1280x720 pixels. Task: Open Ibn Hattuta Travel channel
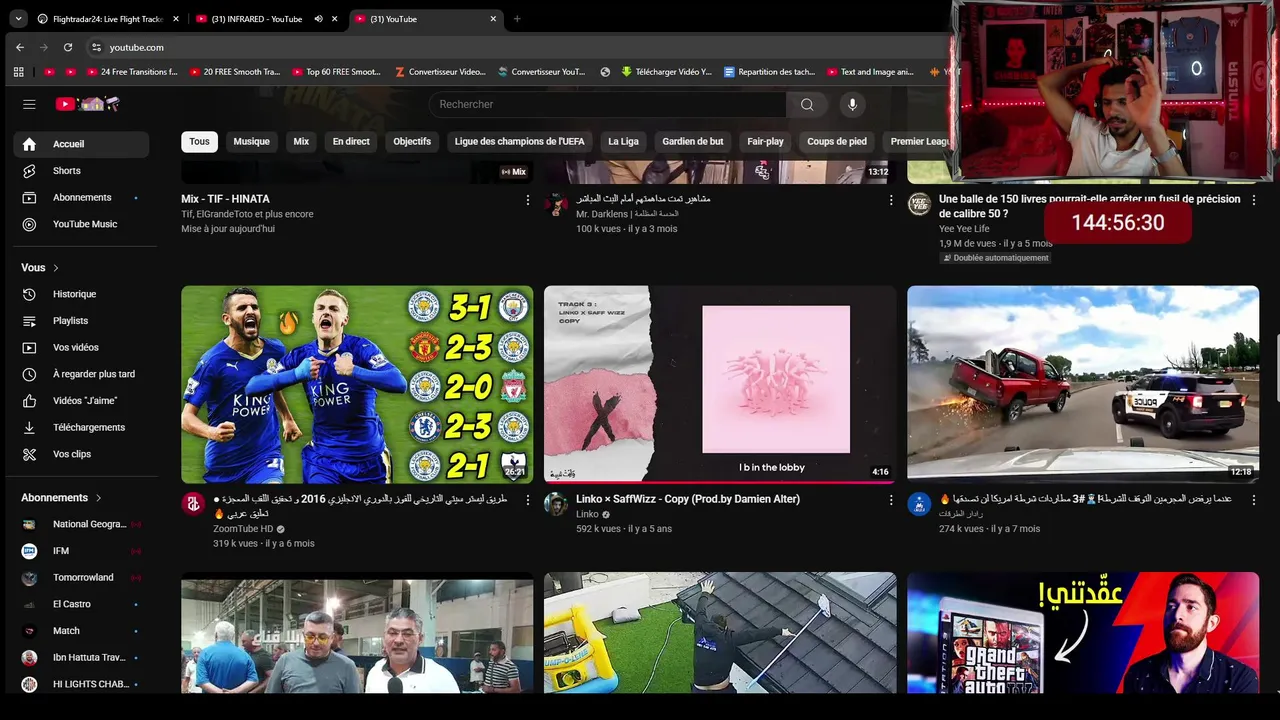81,657
